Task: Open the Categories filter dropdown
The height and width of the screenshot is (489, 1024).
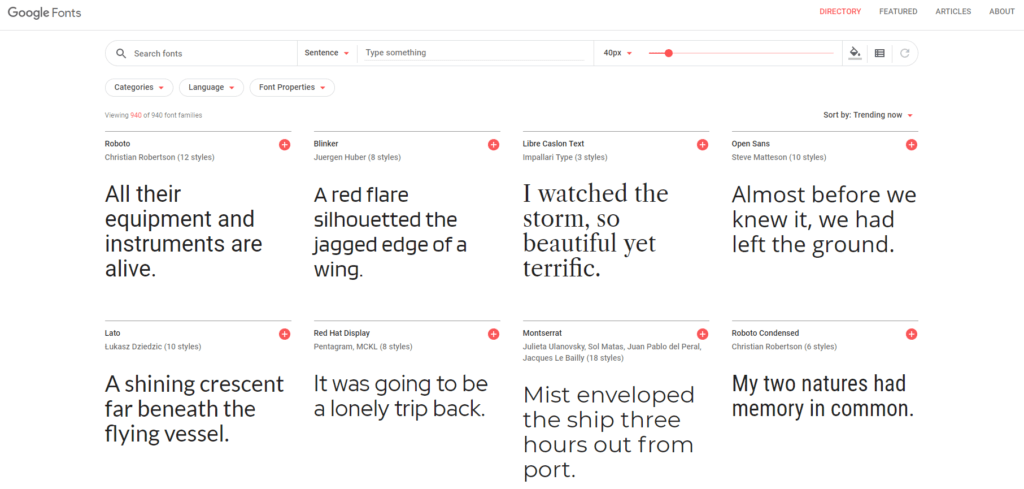Action: point(138,87)
